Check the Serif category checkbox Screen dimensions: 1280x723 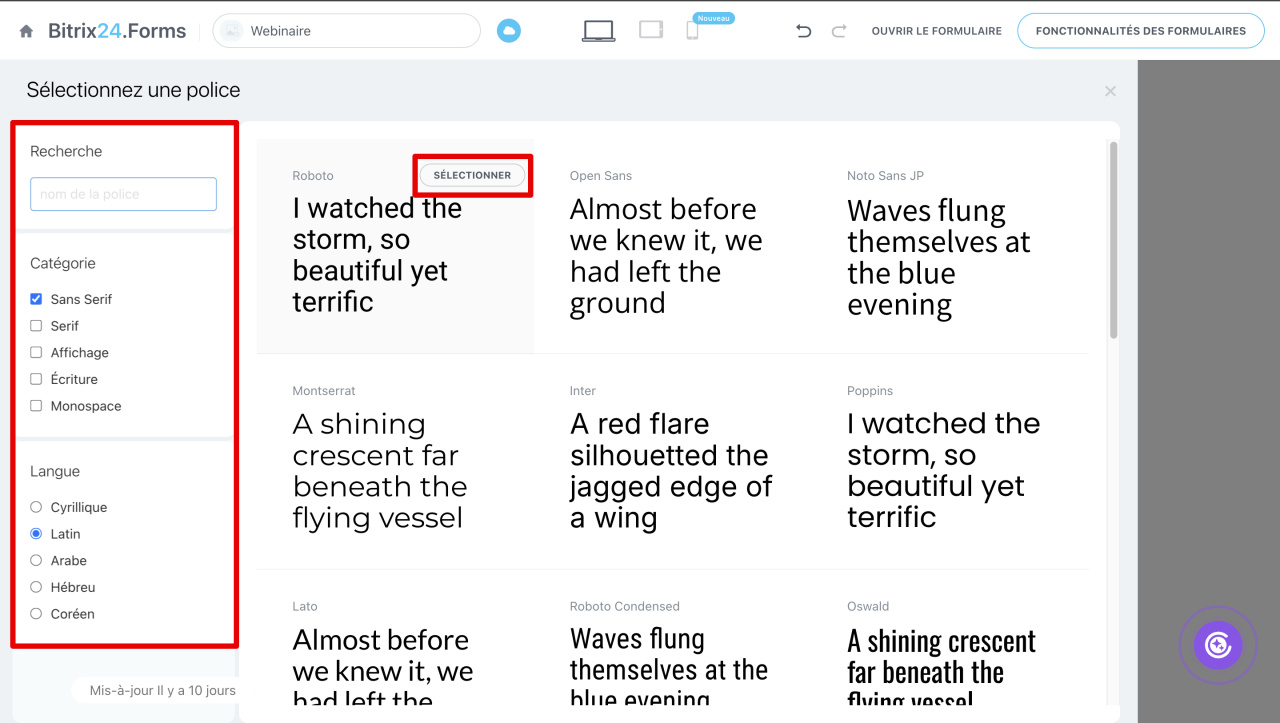[x=36, y=326]
